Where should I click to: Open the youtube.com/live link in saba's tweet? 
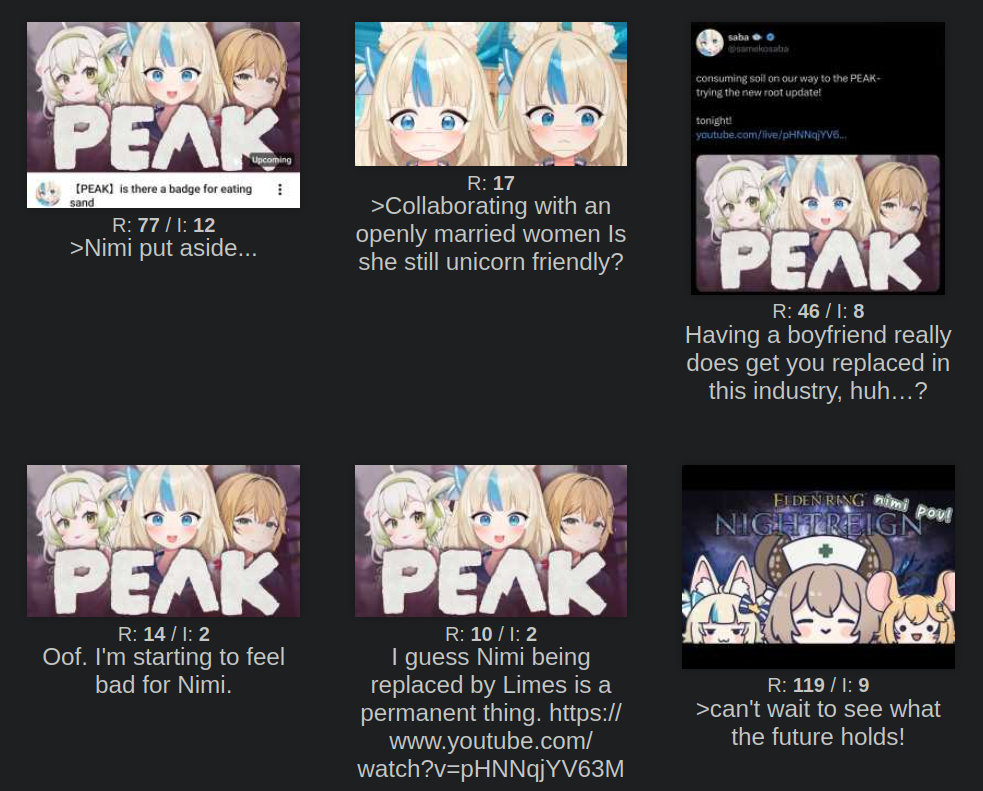[x=770, y=135]
